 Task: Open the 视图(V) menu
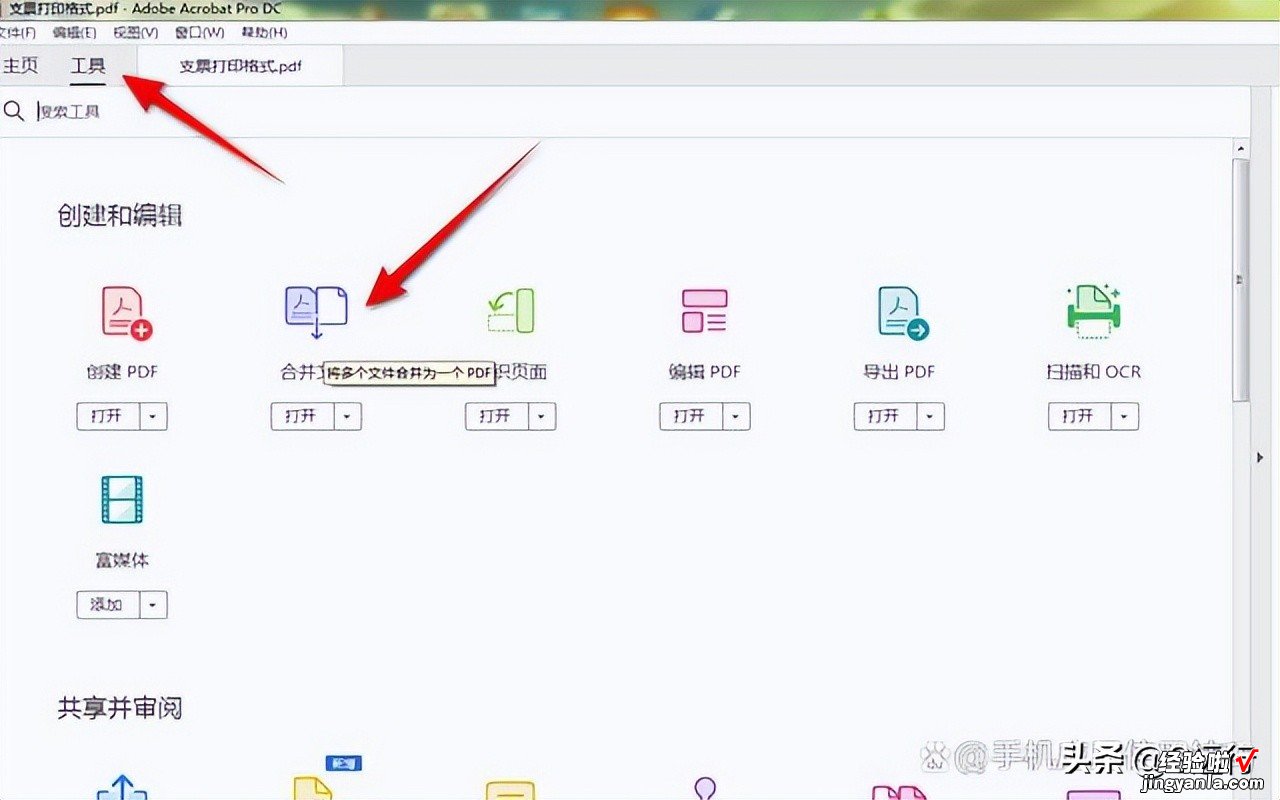click(135, 32)
